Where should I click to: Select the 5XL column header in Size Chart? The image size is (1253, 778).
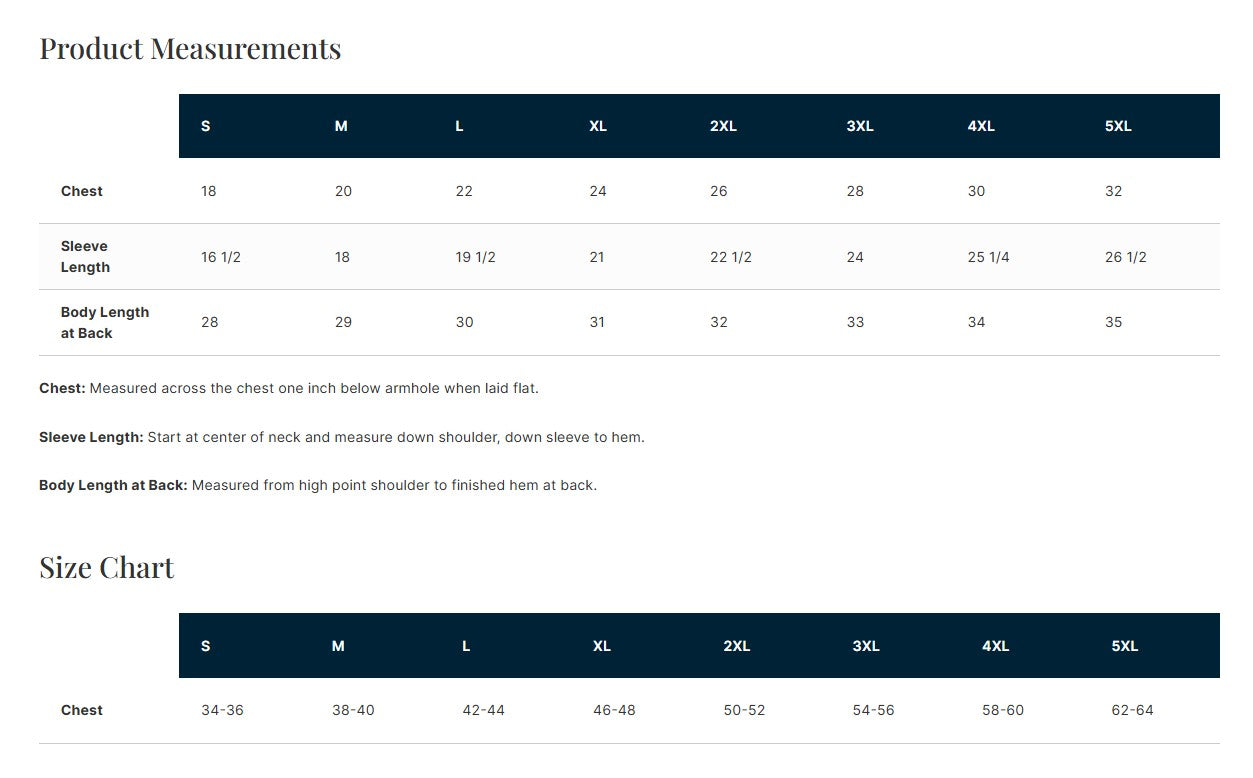(1124, 646)
